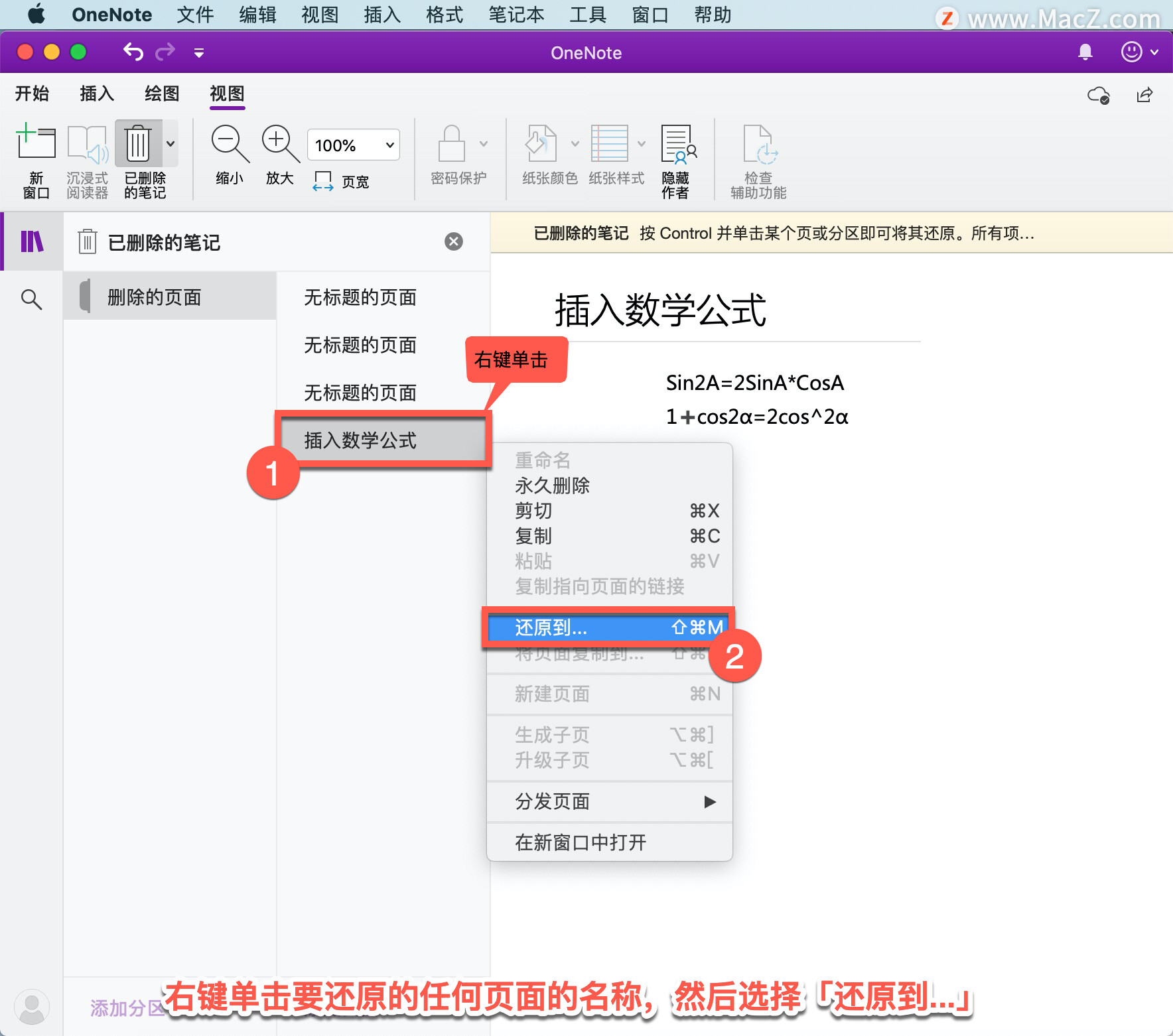The height and width of the screenshot is (1036, 1173).
Task: Expand the feedback smiley dropdown chevron
Action: pyautogui.click(x=1154, y=52)
